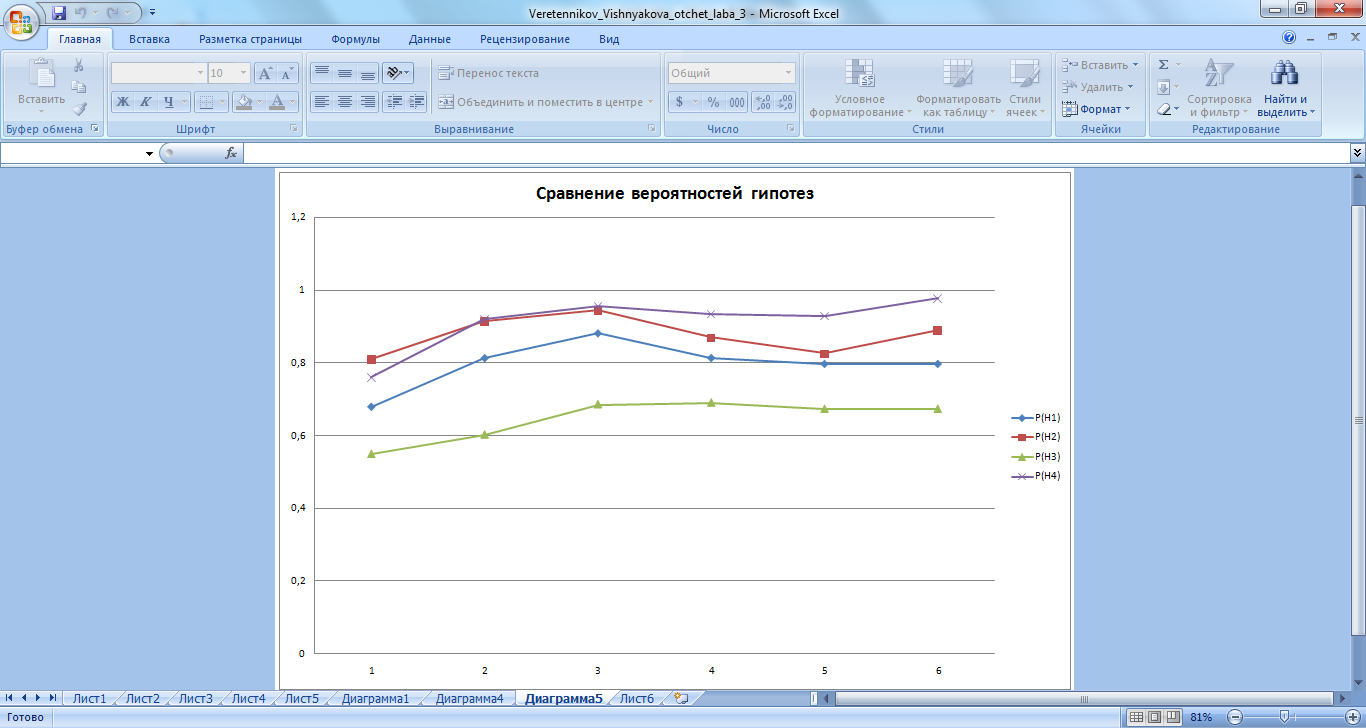Switch to Вставка ribbon tab
This screenshot has height=728, width=1366.
coord(149,39)
